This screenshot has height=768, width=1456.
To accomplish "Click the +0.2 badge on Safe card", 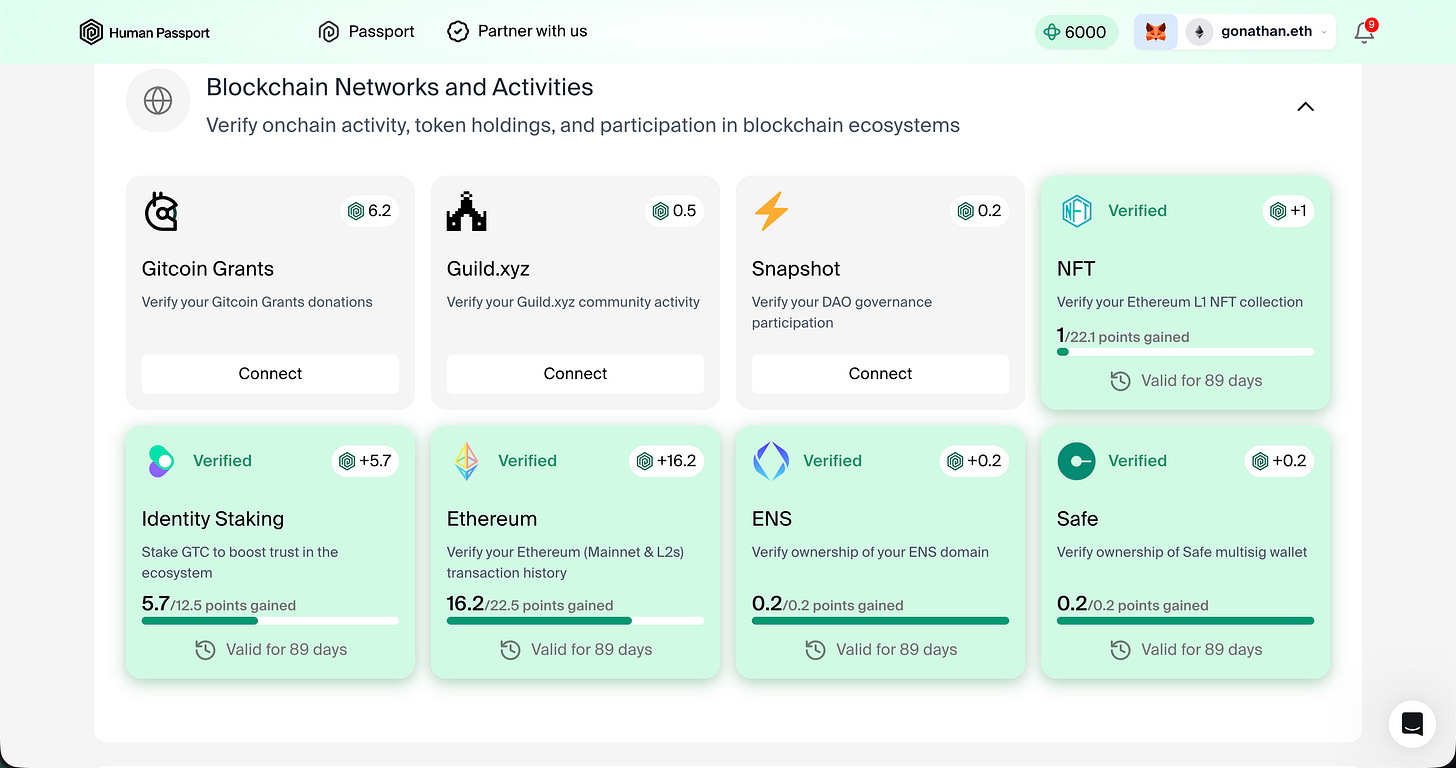I will [x=1280, y=461].
